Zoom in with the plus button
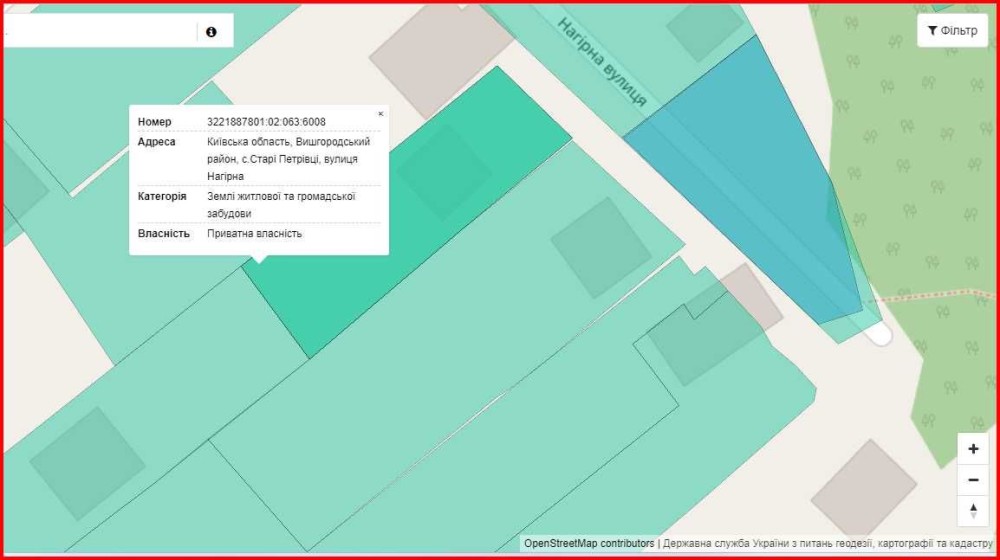Viewport: 1000px width, 560px height. (973, 449)
